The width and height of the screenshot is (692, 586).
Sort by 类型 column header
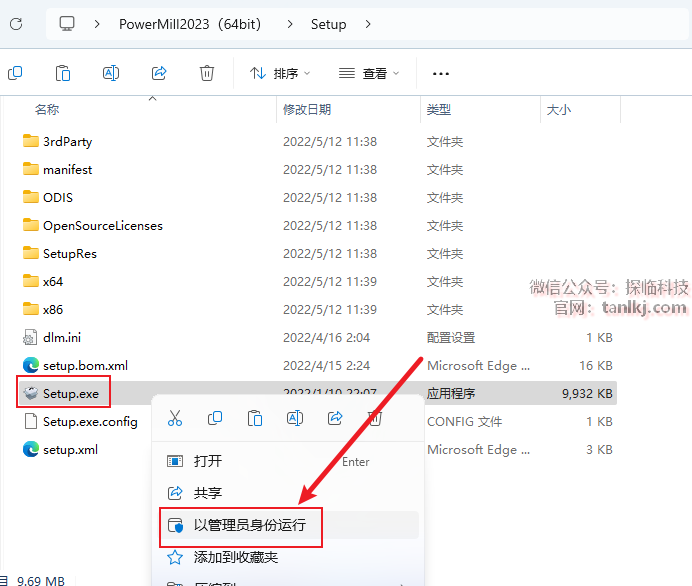click(x=439, y=109)
